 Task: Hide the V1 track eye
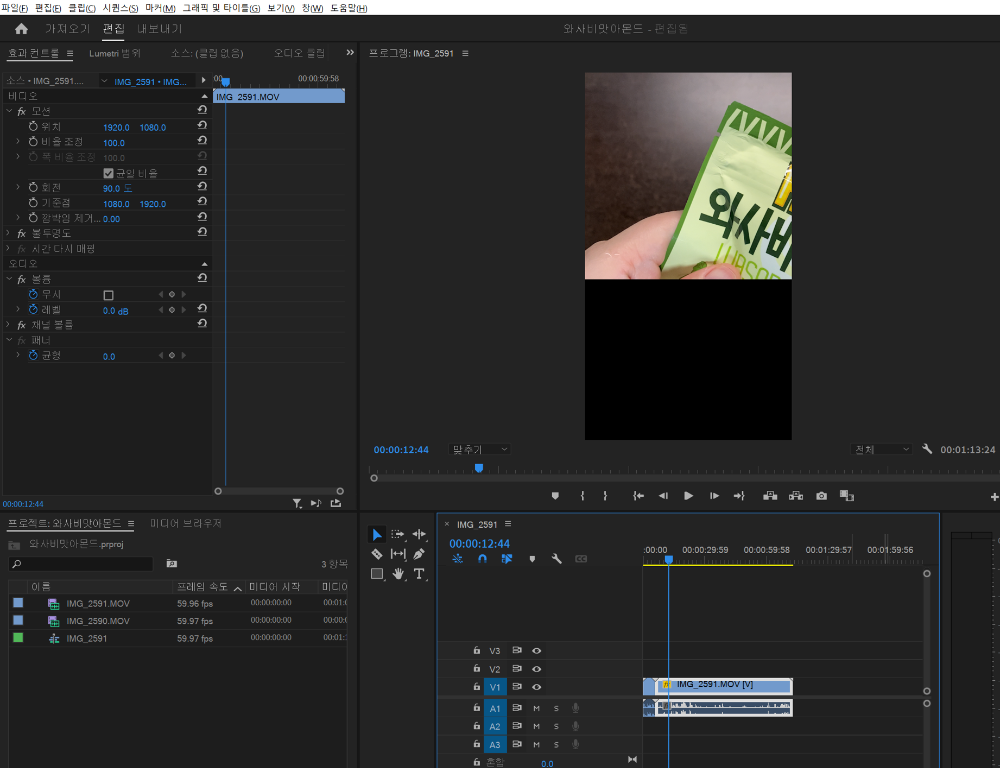coord(536,687)
